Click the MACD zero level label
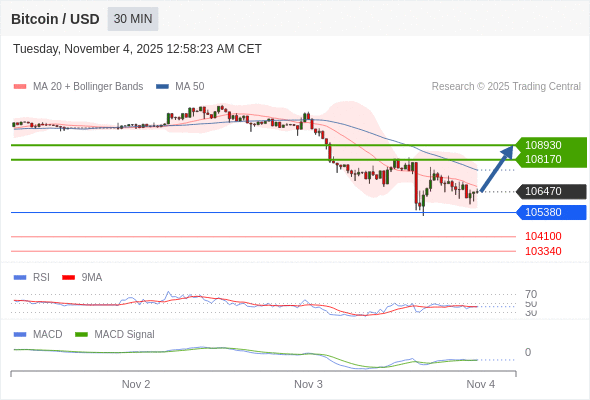This screenshot has width=590, height=400. tap(528, 352)
